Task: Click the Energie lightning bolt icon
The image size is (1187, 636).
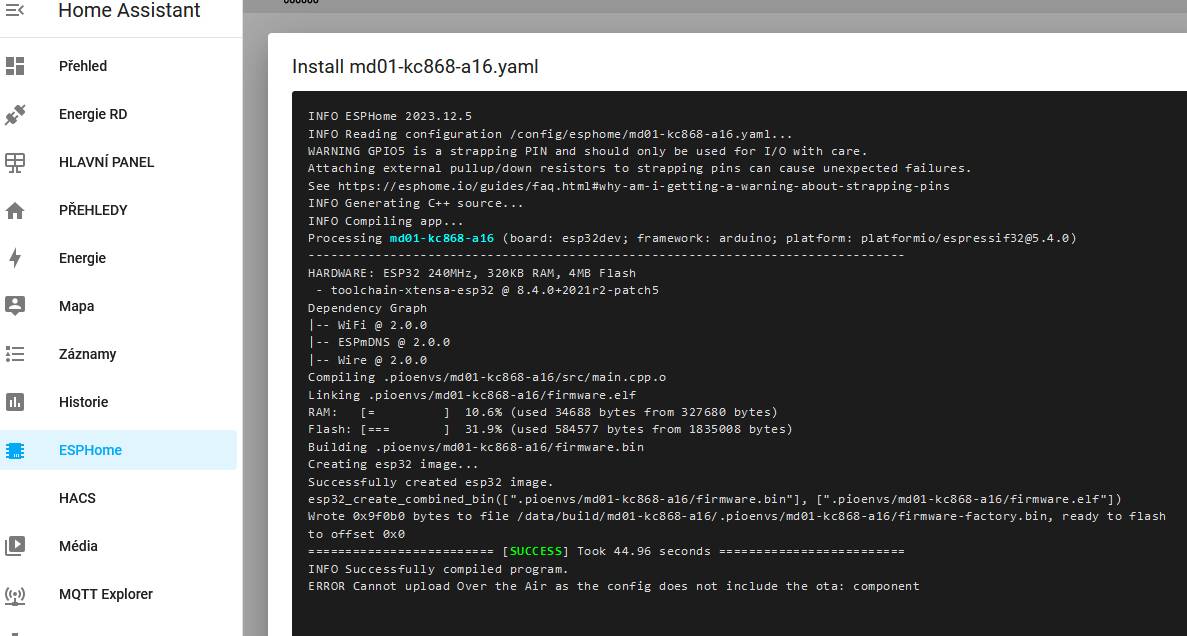Action: point(15,258)
